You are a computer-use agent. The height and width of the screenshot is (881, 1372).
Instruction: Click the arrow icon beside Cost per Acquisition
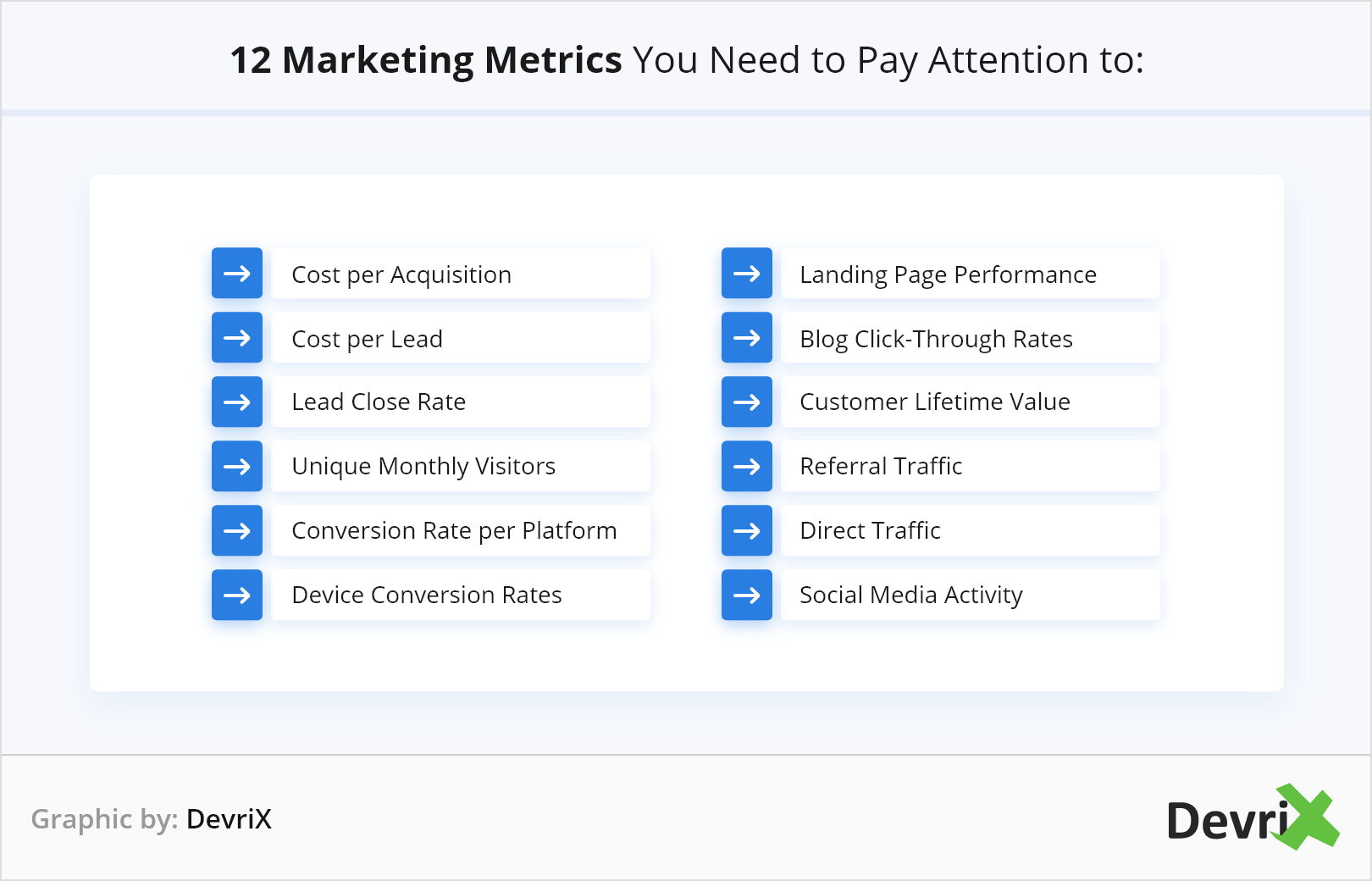pyautogui.click(x=237, y=274)
